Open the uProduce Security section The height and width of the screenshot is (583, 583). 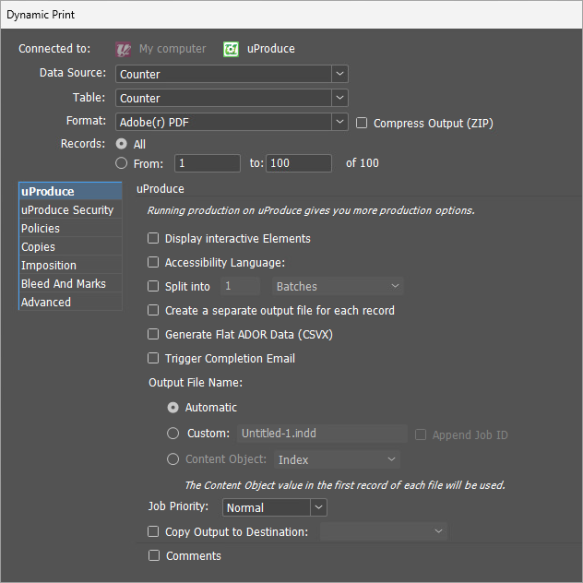click(70, 210)
